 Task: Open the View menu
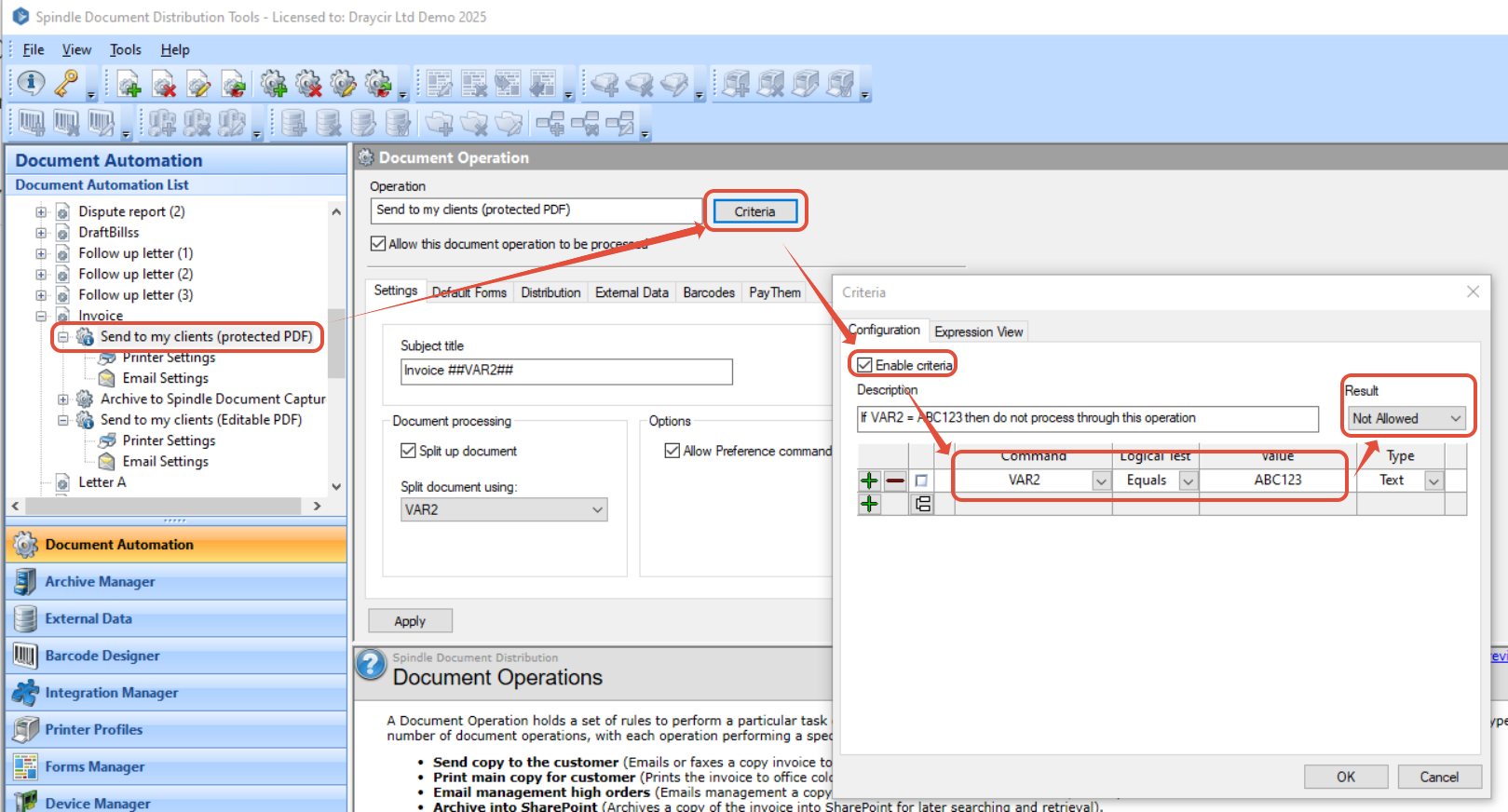[76, 50]
